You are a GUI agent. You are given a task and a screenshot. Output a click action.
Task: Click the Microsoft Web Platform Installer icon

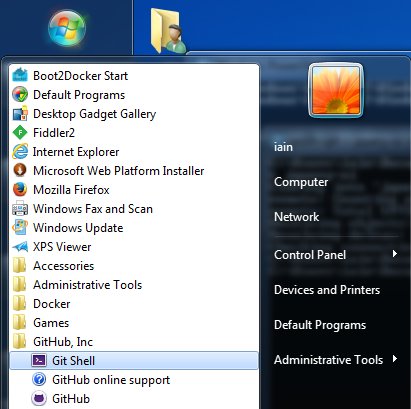click(20, 171)
